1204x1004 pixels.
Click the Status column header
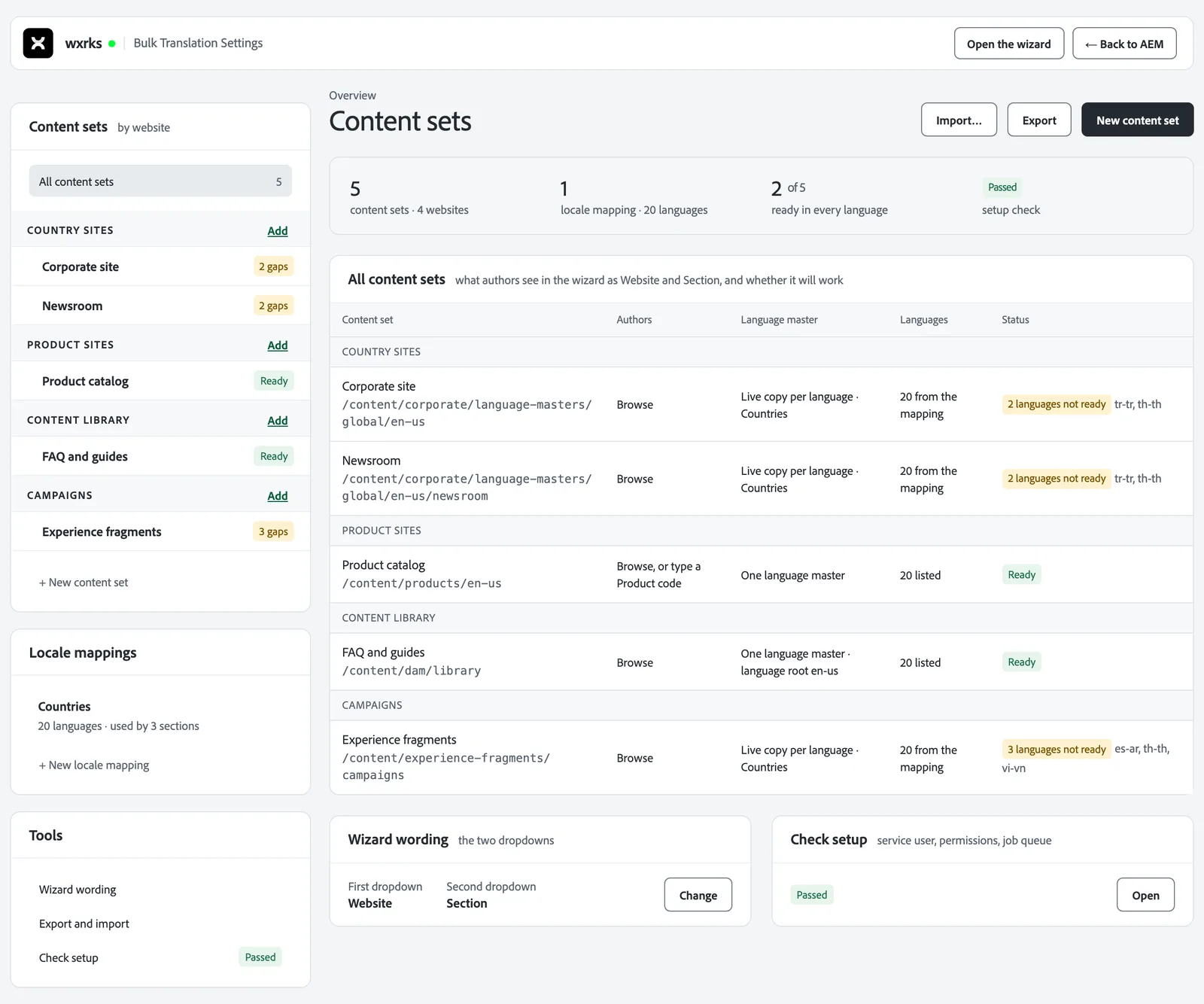tap(1015, 320)
